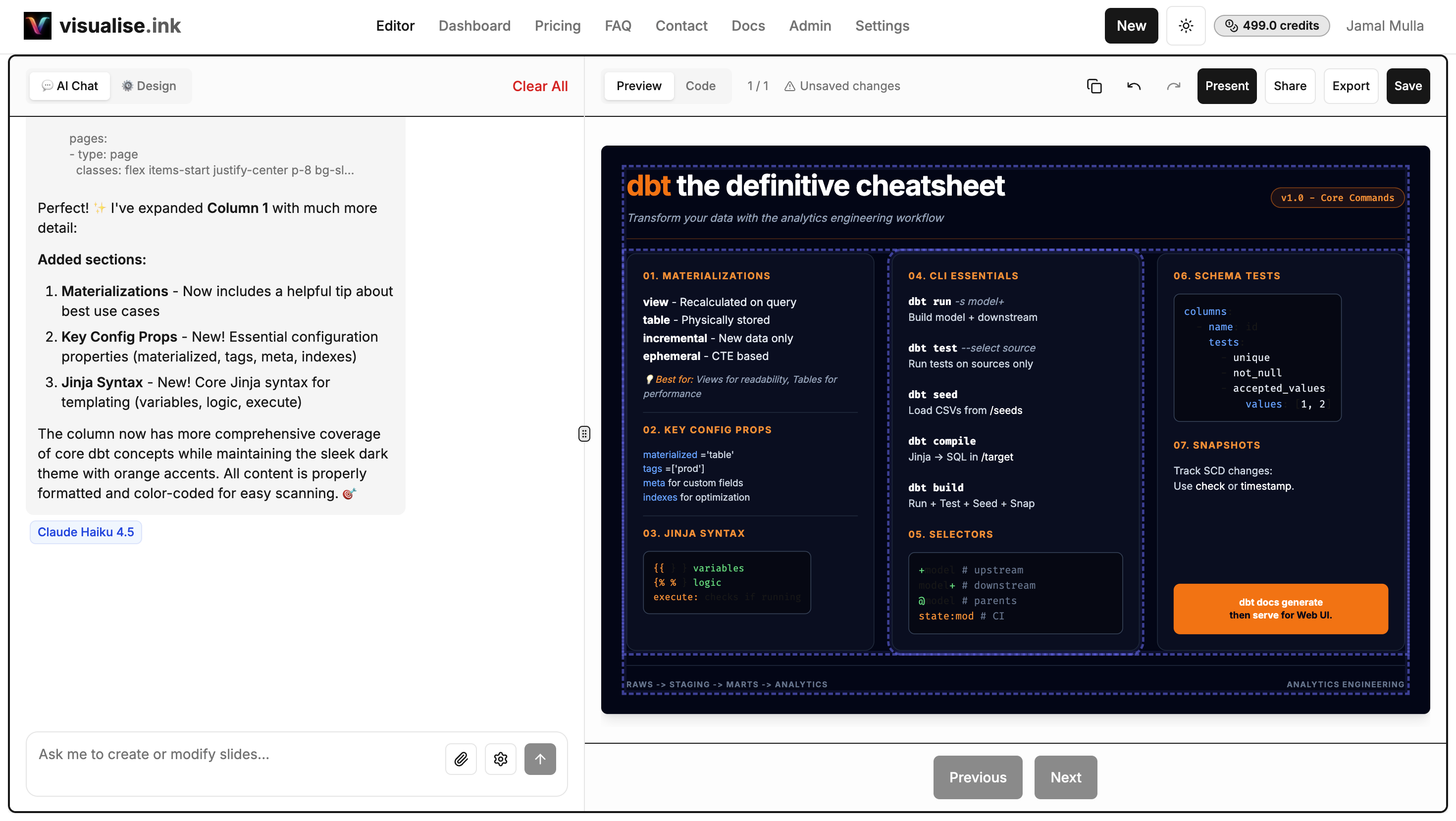Open the Dashboard page
This screenshot has width=1456, height=821.
tap(474, 25)
